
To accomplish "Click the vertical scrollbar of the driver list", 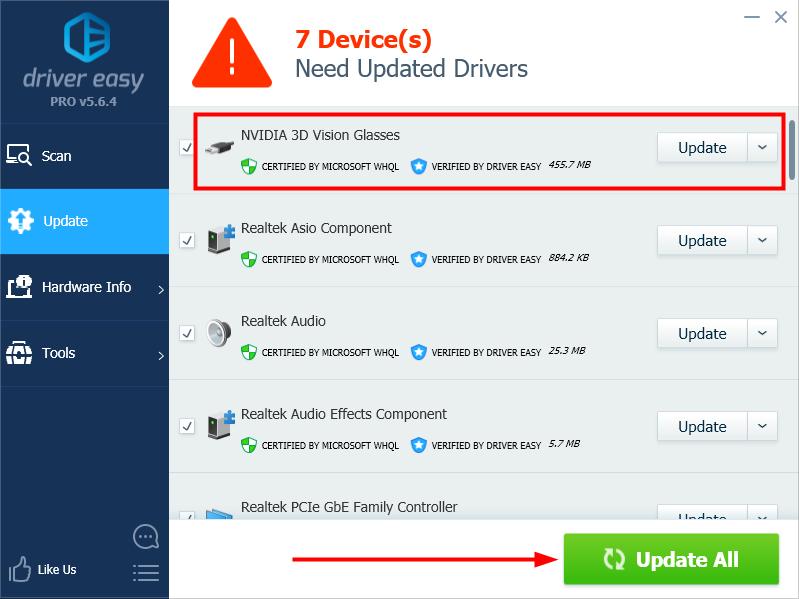I will coord(792,150).
